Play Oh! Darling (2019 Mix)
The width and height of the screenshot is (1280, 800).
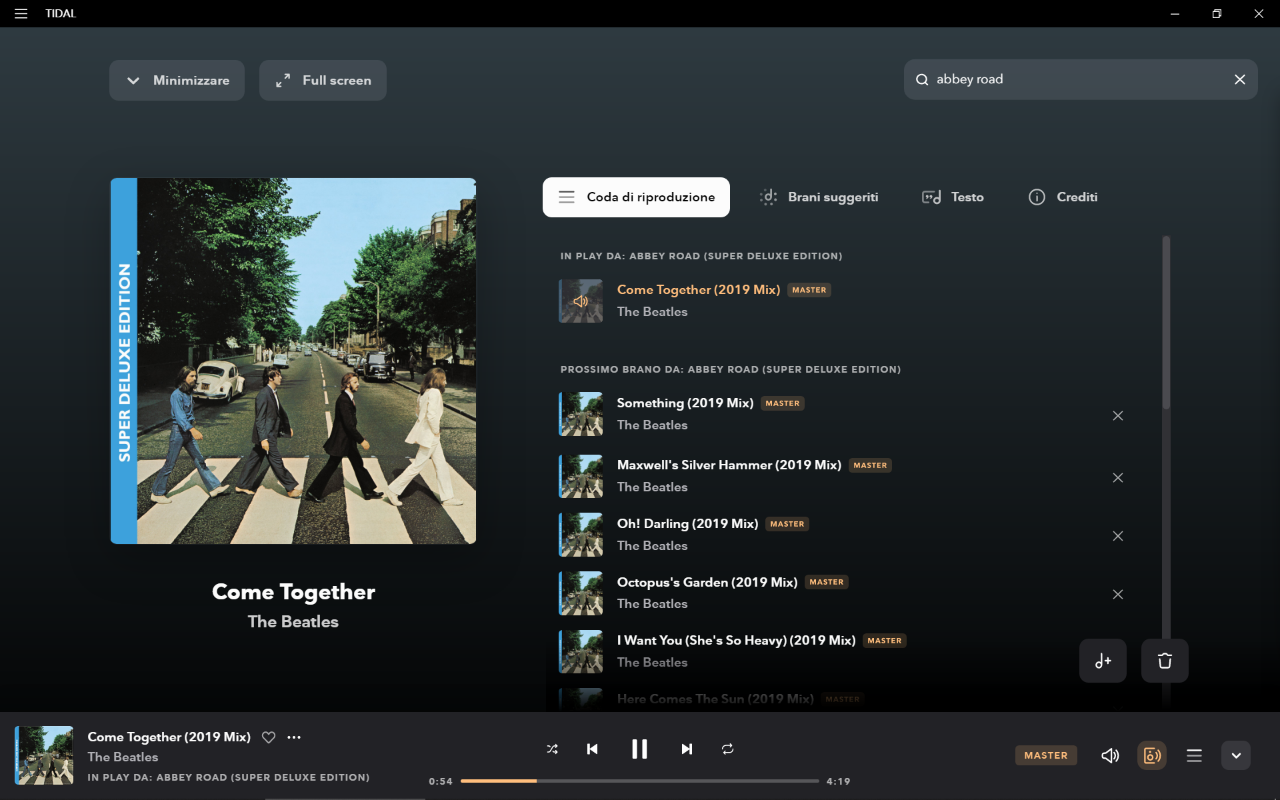click(x=688, y=524)
